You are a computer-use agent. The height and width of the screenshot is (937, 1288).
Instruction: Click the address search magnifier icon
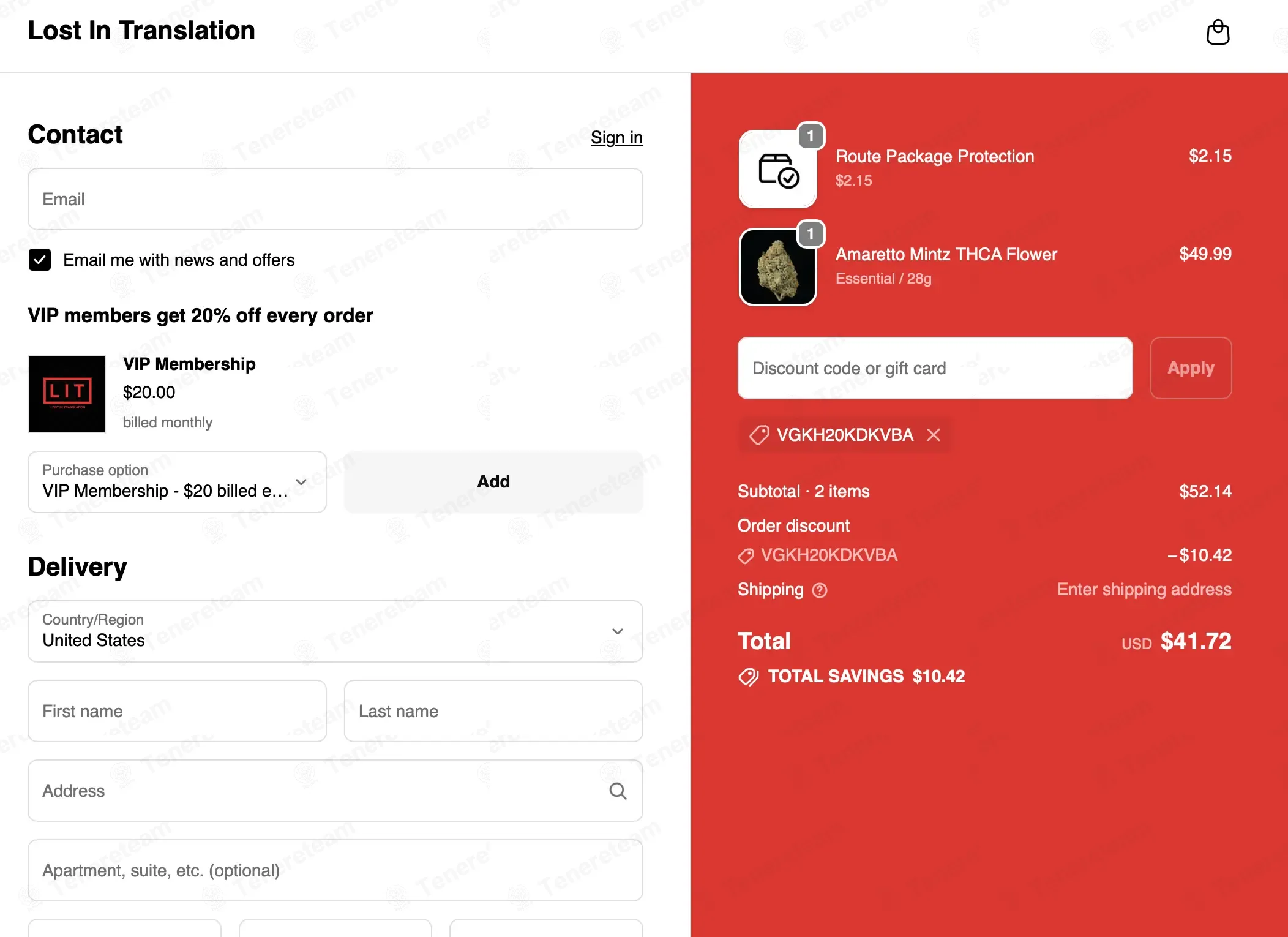(618, 791)
